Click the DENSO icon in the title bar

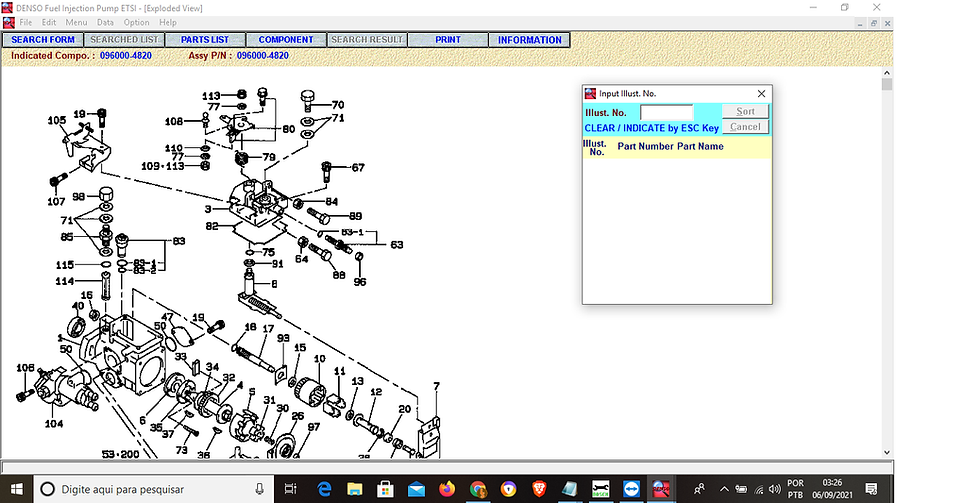pyautogui.click(x=8, y=8)
